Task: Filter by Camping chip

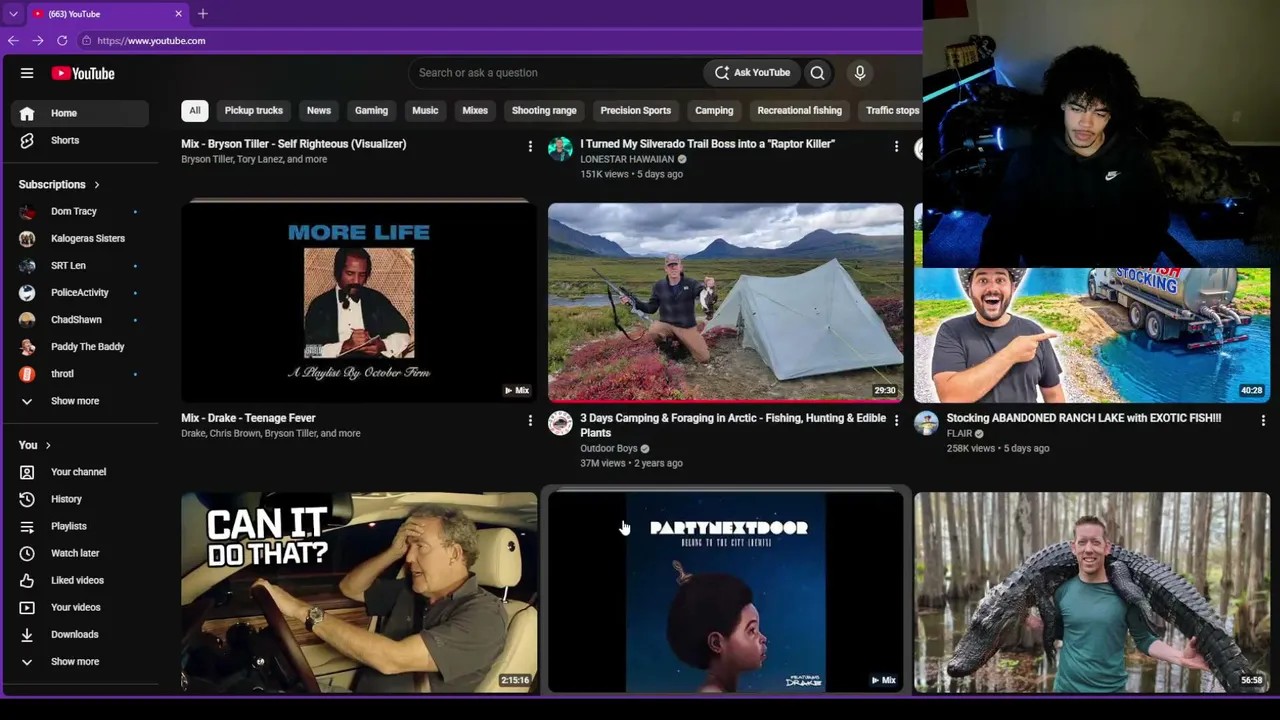Action: click(714, 110)
